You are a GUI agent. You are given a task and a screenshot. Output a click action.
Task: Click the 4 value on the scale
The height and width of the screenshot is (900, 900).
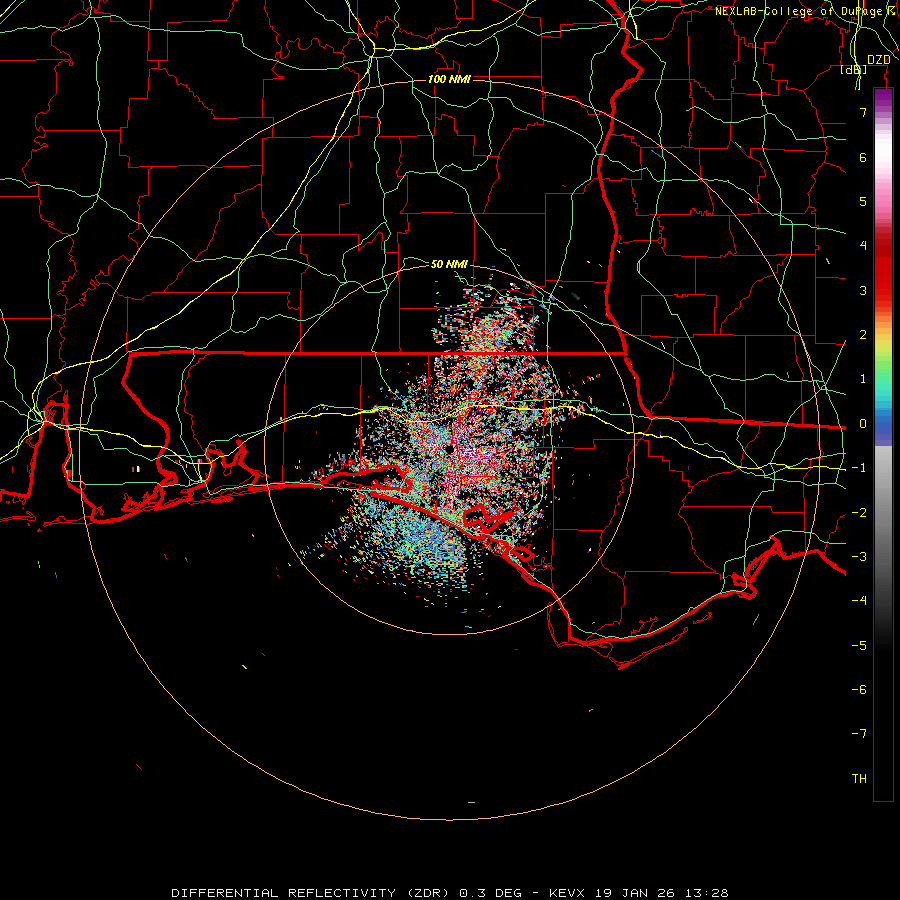click(x=863, y=246)
